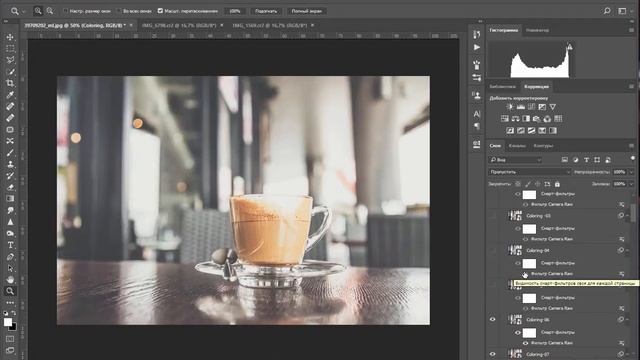This screenshot has width=640, height=360.
Task: Enable the 'Настр. размер окон' checkbox
Action: pos(65,11)
